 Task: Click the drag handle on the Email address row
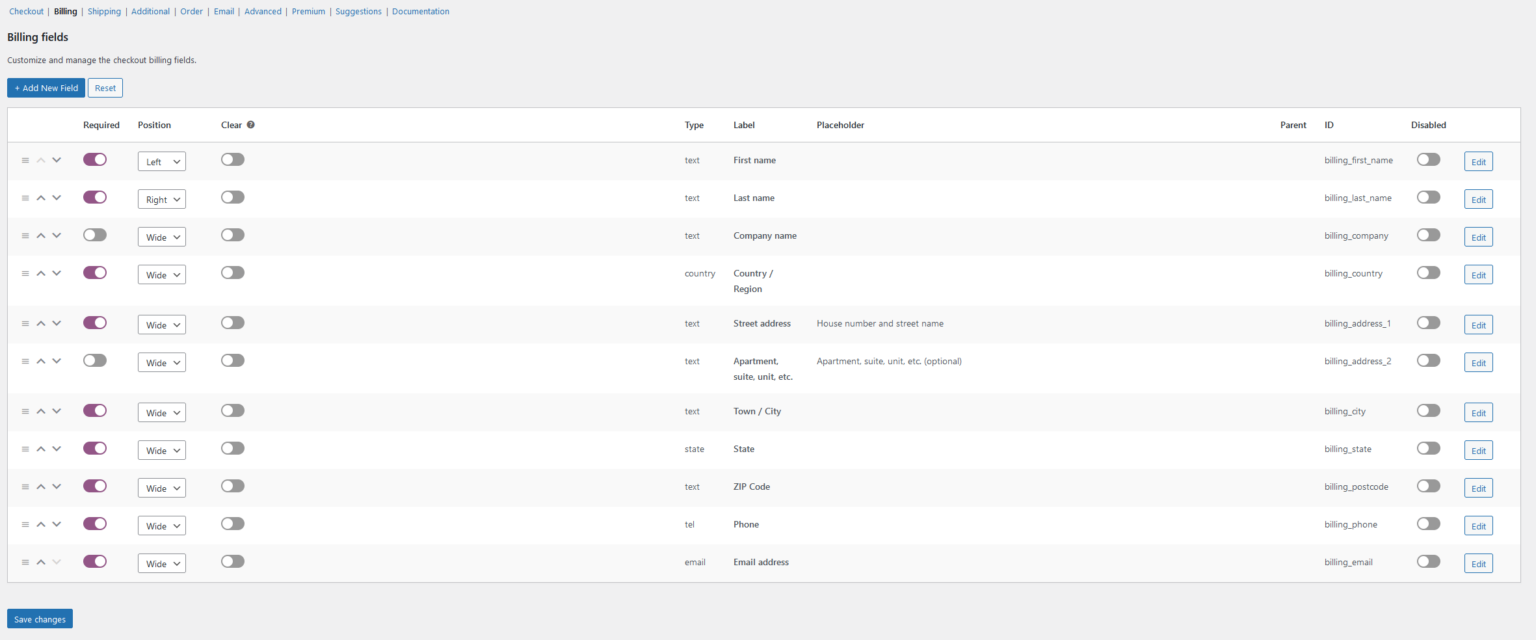click(x=24, y=561)
